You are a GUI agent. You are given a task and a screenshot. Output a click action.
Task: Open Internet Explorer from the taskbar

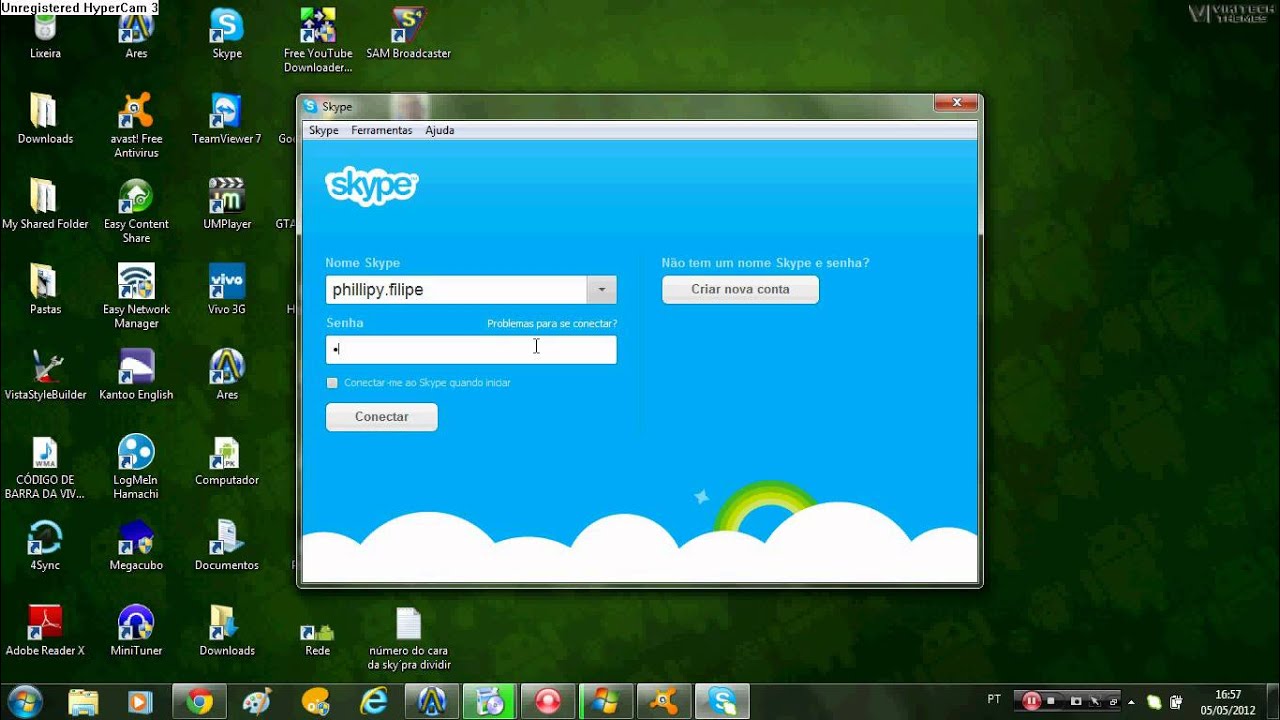(373, 701)
